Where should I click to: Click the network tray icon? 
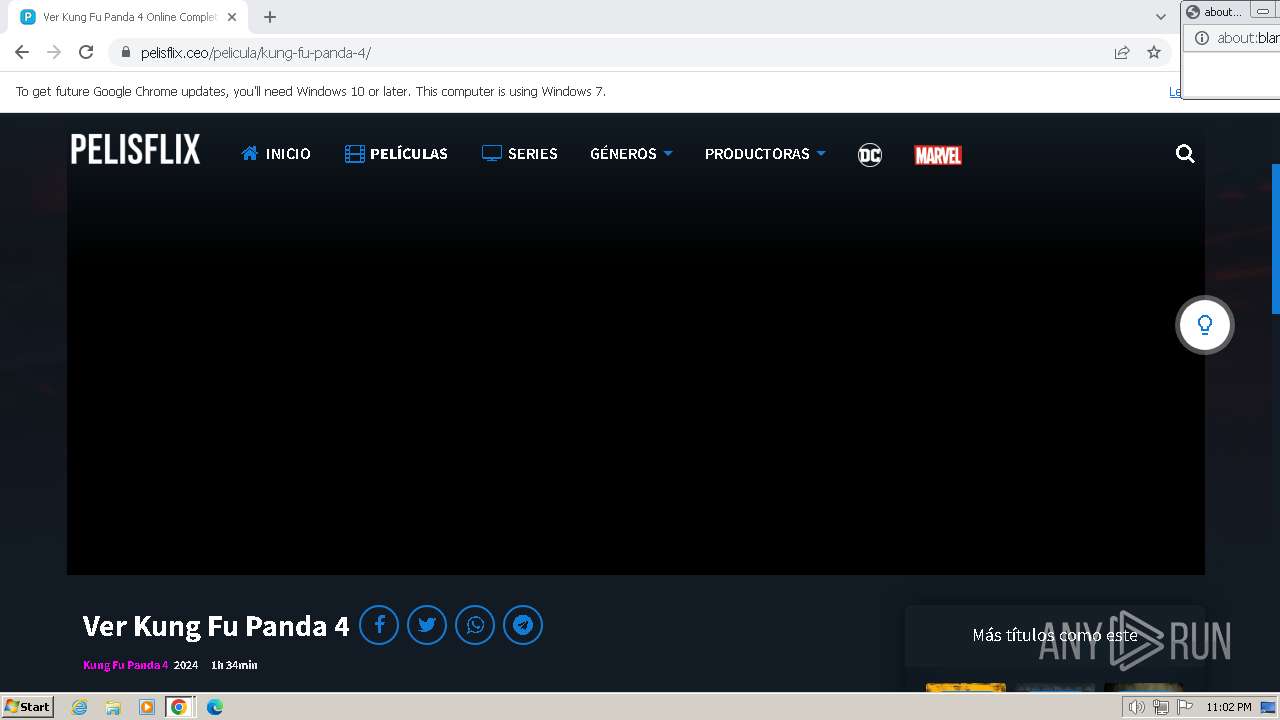(1160, 707)
